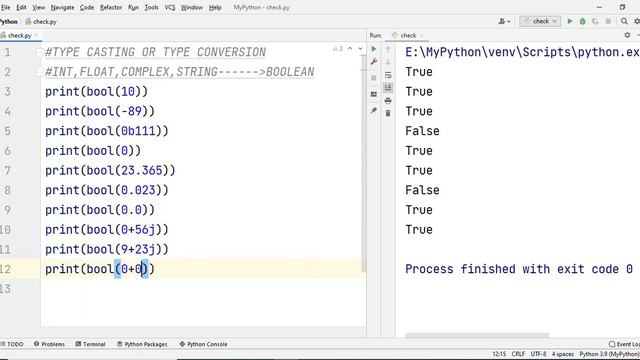Open the user account icon menu
Screen dimensions: 640x360
(504, 21)
